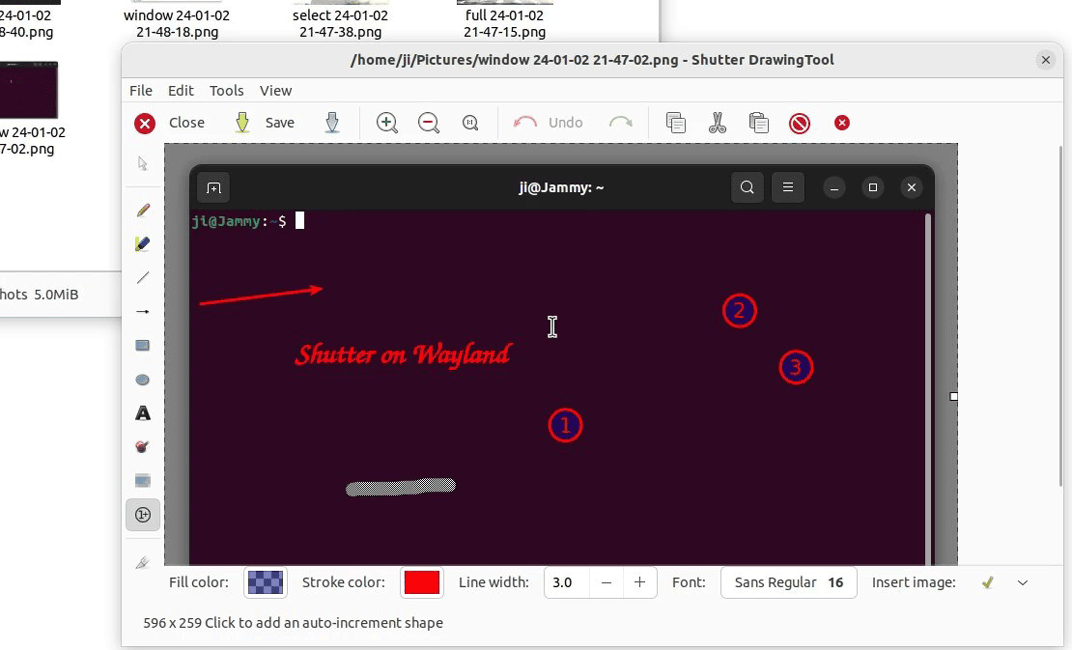Click the Export/Save As arrow icon
Viewport: 1072px width, 650px height.
pyautogui.click(x=332, y=123)
